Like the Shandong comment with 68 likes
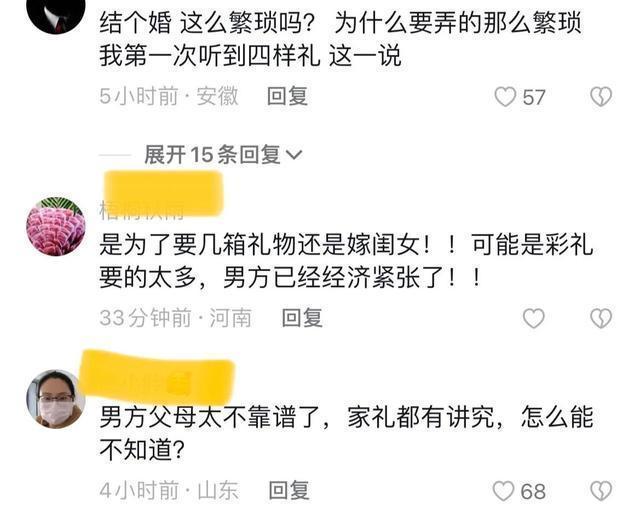This screenshot has height=517, width=640. click(504, 491)
